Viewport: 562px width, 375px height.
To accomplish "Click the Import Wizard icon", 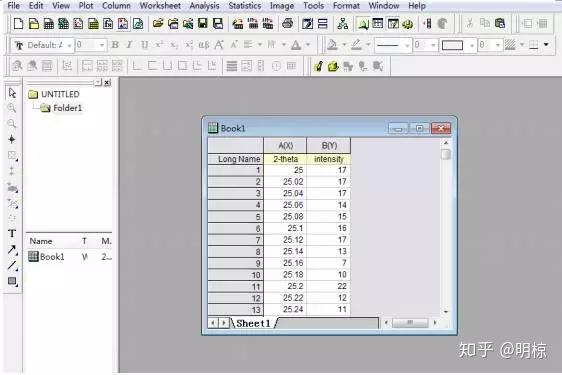I will (238, 24).
